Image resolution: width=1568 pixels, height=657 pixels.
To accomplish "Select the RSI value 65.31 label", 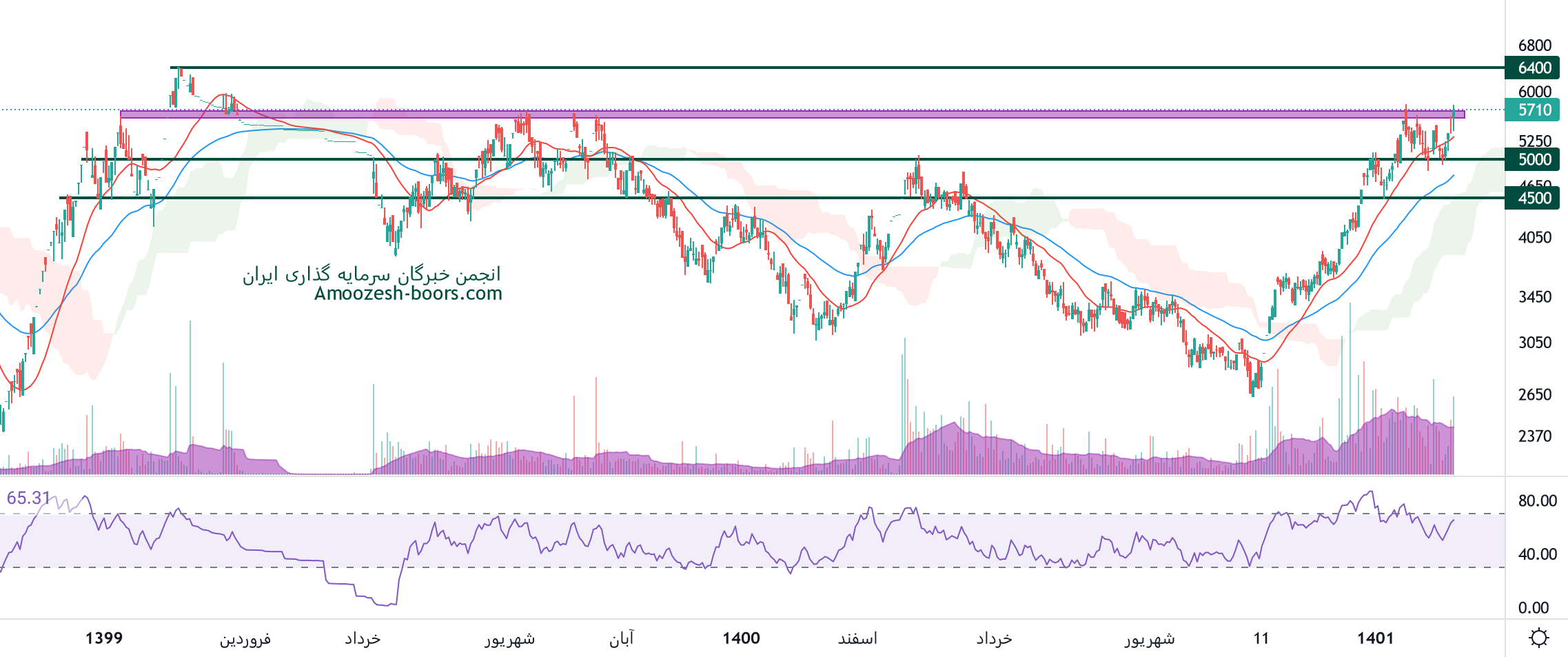I will pos(29,498).
